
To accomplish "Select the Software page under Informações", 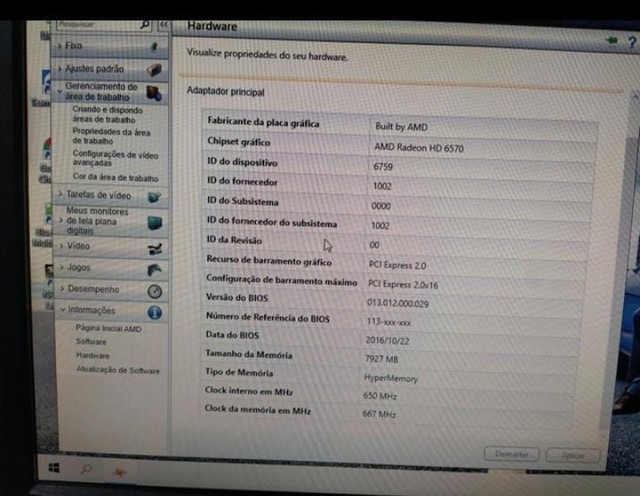I will (91, 342).
